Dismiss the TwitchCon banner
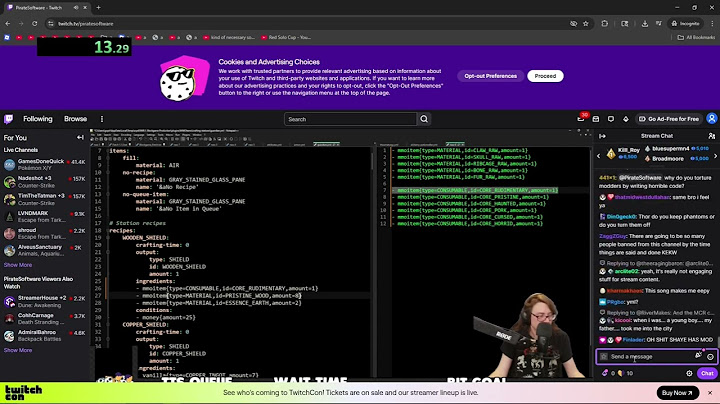The width and height of the screenshot is (720, 404). [710, 393]
